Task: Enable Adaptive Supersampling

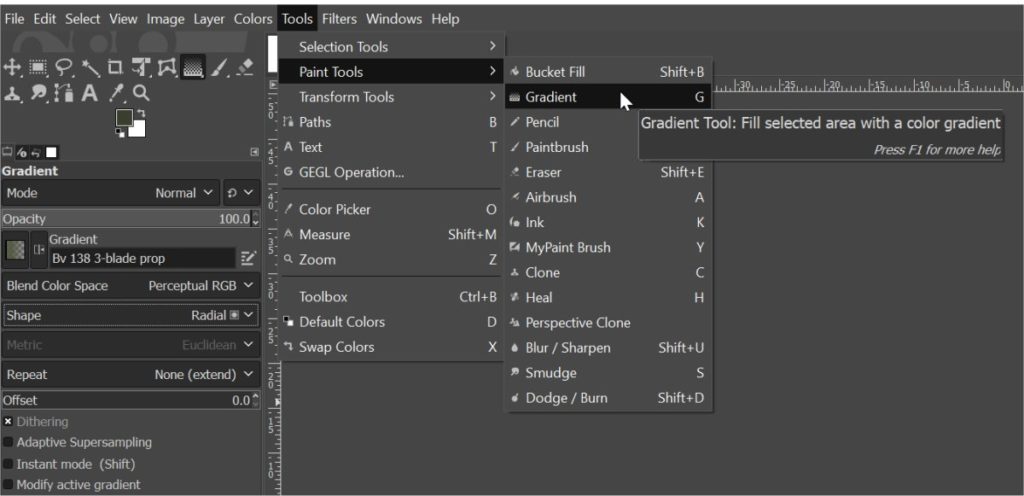Action: tap(8, 442)
